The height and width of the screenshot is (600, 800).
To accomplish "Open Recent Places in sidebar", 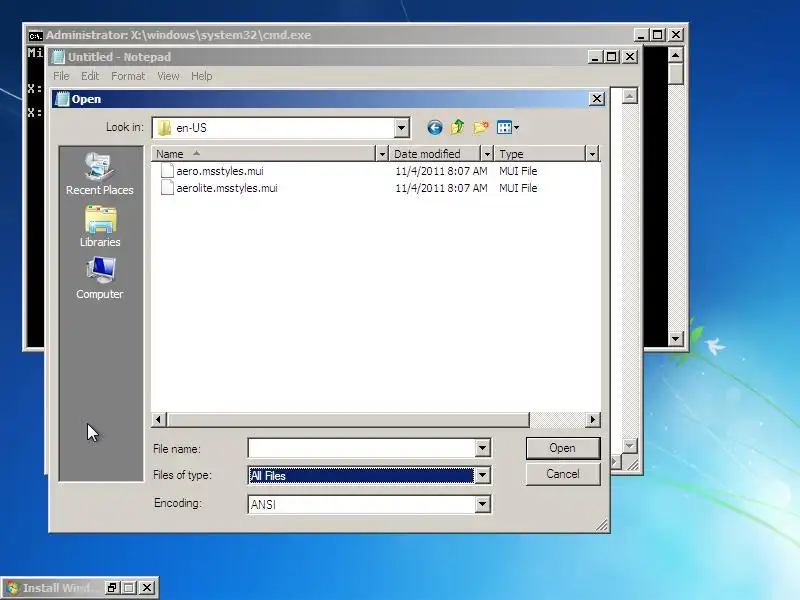I will click(x=100, y=173).
